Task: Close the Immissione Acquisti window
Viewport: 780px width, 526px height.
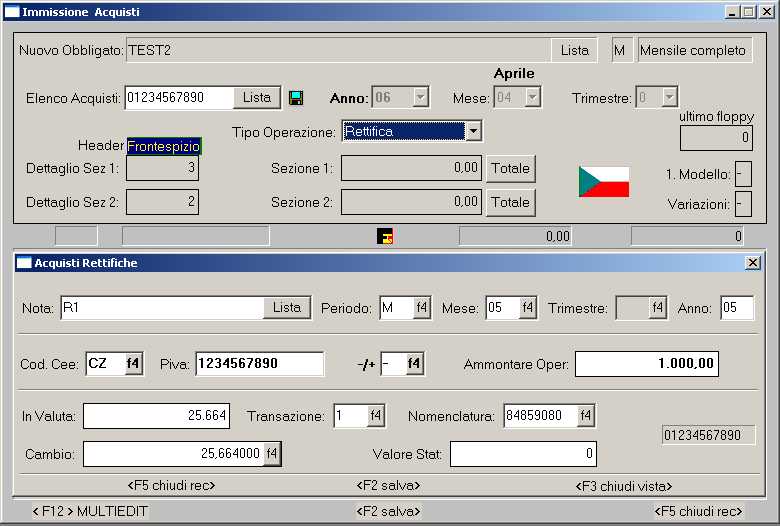Action: [767, 11]
